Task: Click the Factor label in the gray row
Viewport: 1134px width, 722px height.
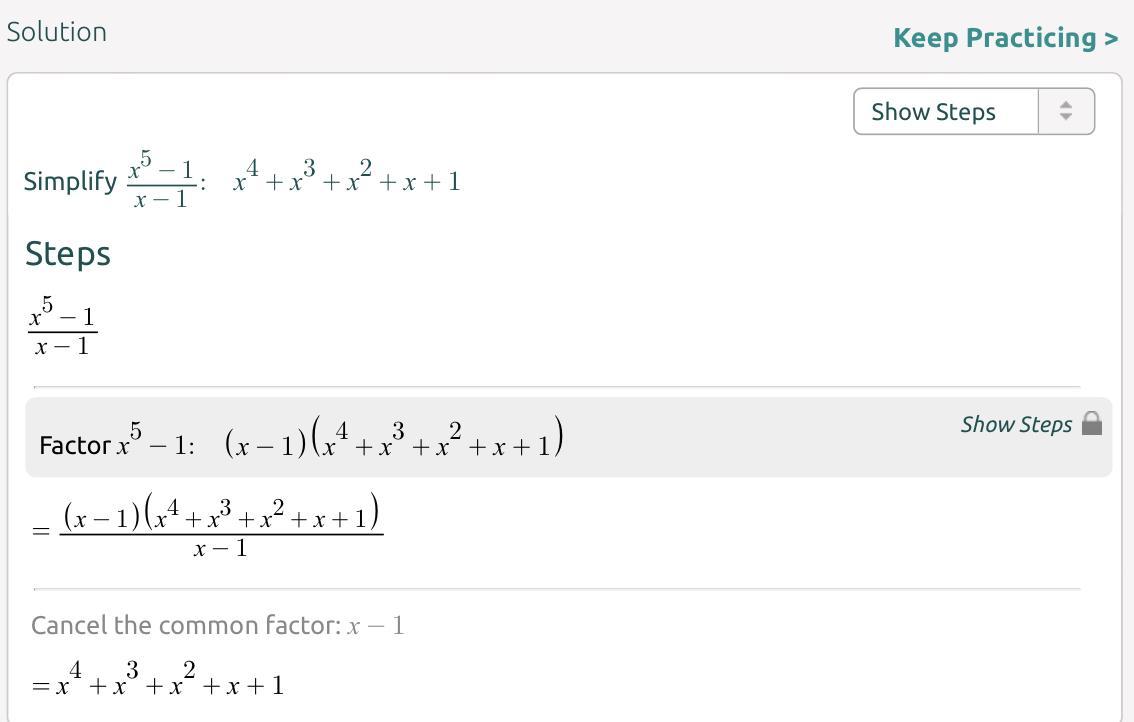Action: (74, 446)
